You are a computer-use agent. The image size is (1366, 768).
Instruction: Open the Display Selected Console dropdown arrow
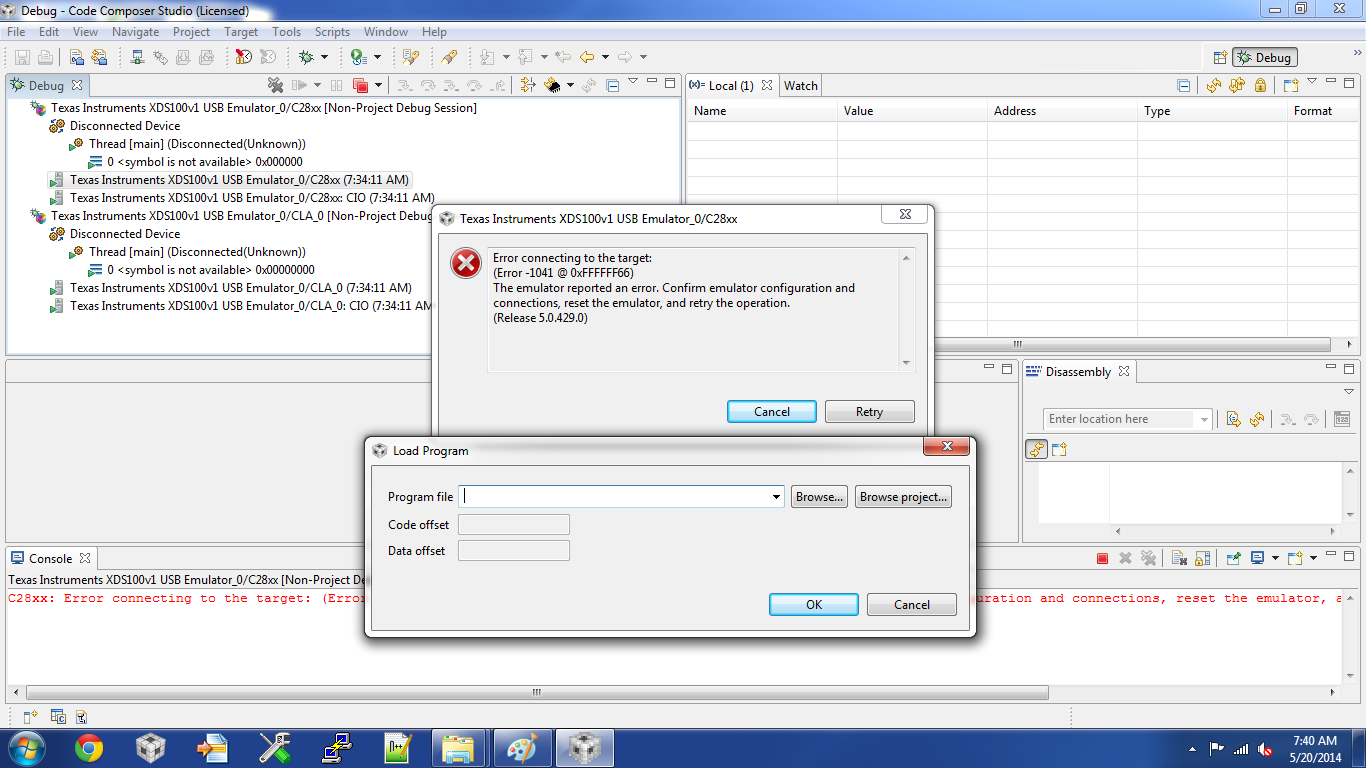1275,559
